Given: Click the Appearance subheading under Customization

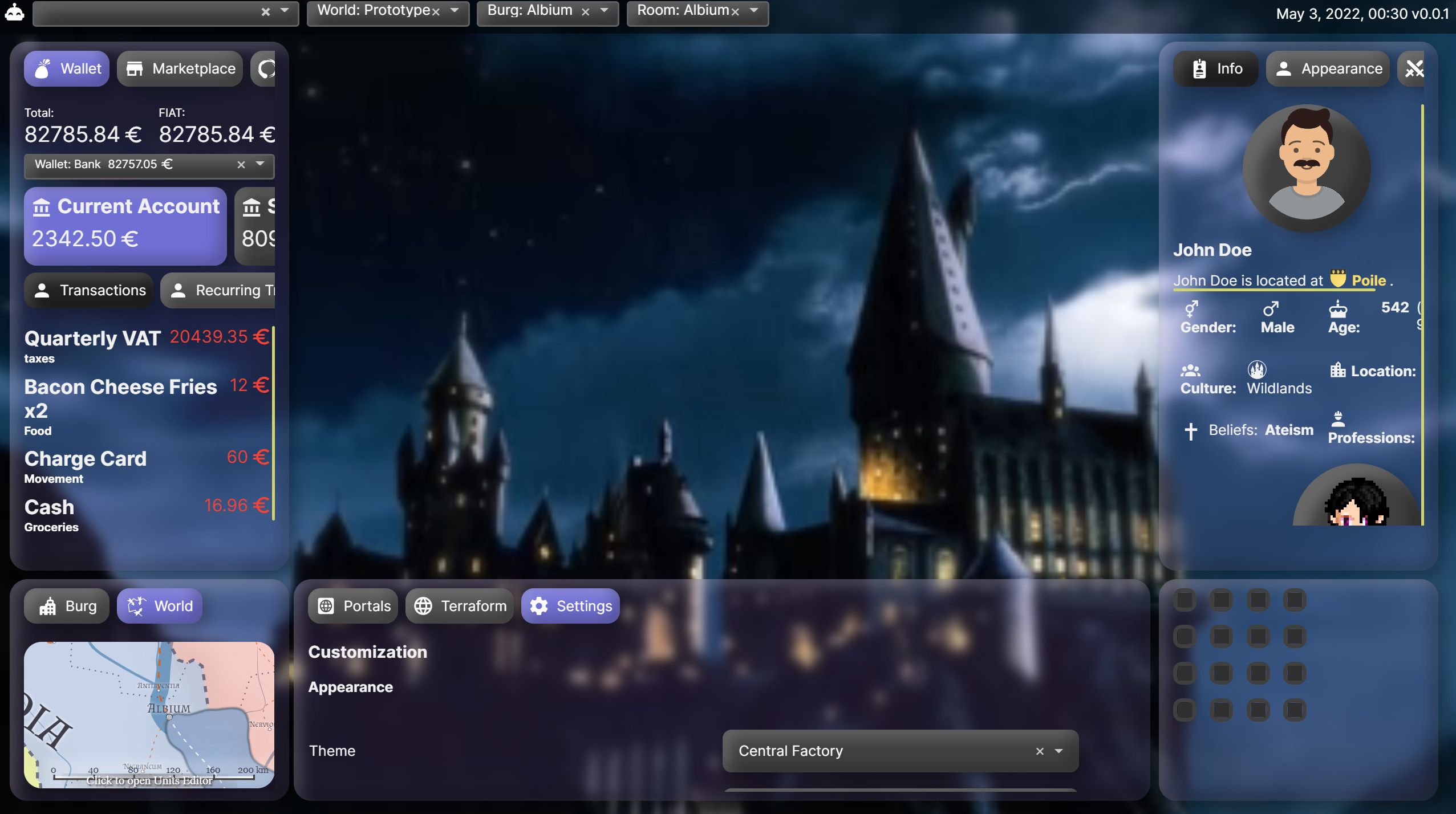Looking at the screenshot, I should 351,687.
